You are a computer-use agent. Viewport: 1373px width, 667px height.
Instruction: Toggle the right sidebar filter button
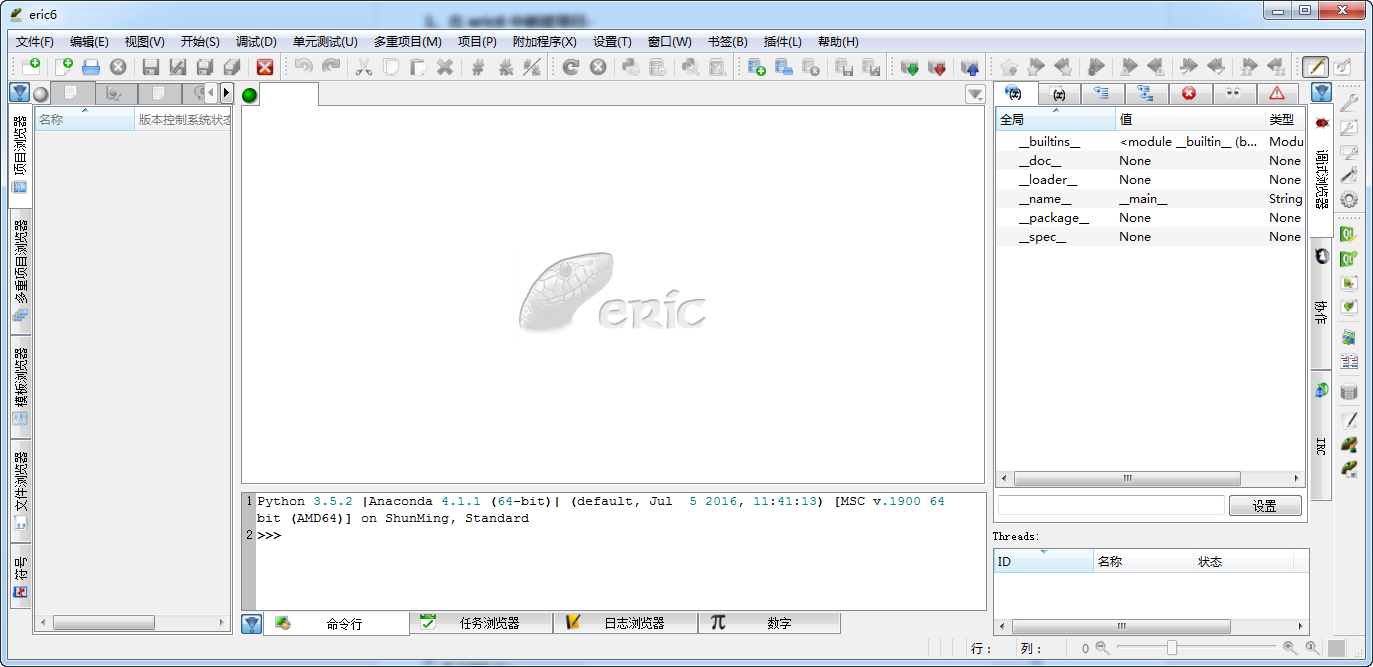(1321, 93)
